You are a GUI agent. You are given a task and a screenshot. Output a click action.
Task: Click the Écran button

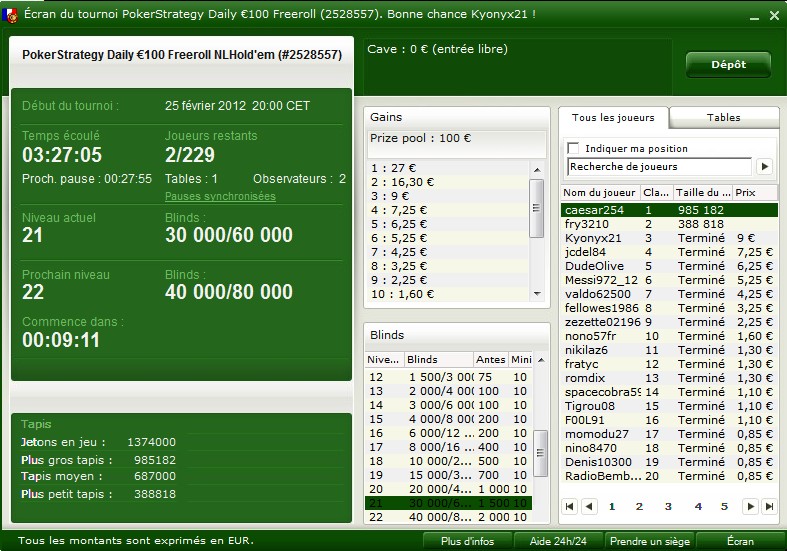tap(740, 541)
